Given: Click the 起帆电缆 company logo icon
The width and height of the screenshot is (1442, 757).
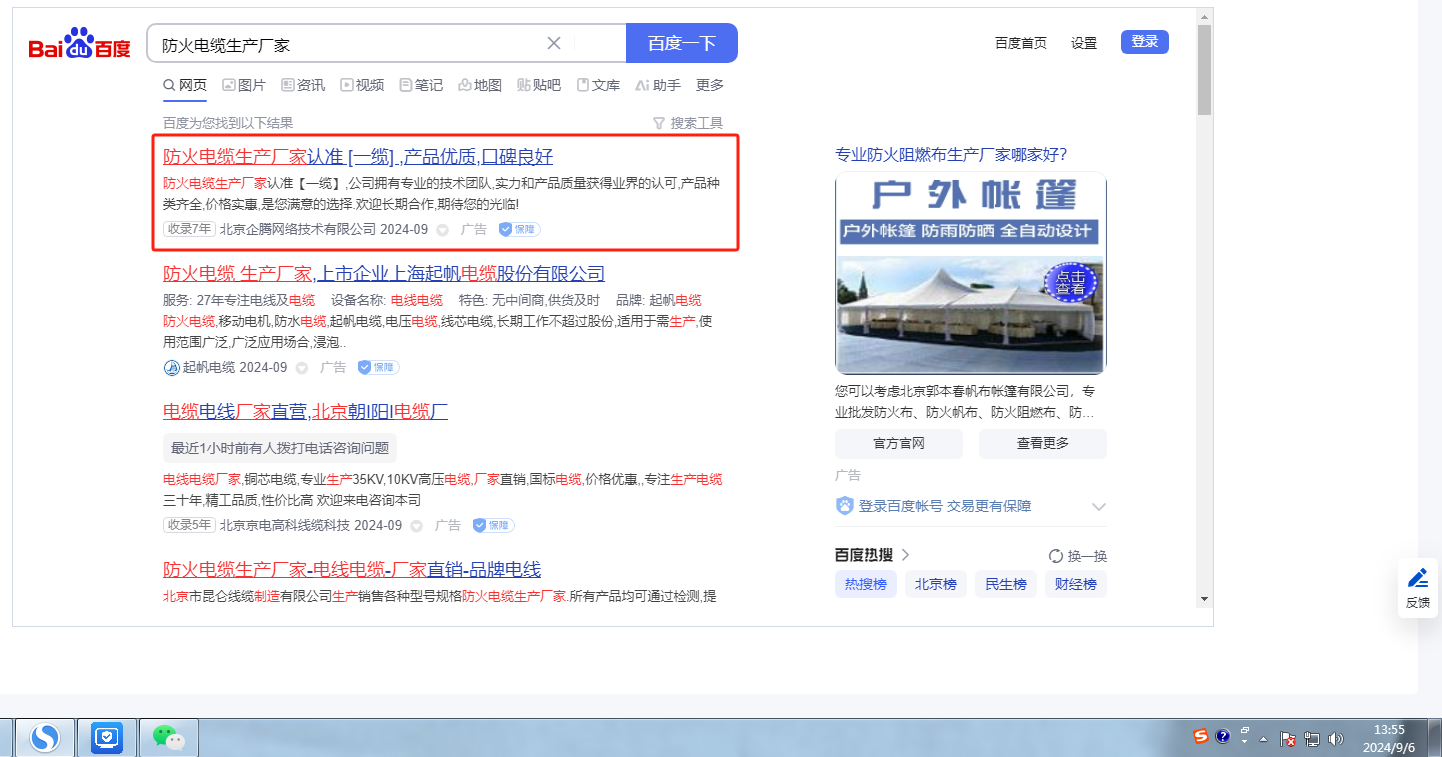Looking at the screenshot, I should click(x=171, y=367).
